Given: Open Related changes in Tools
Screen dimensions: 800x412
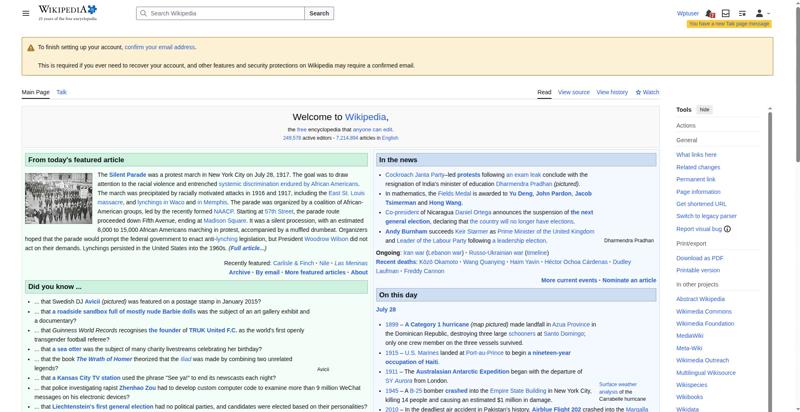Looking at the screenshot, I should point(698,167).
